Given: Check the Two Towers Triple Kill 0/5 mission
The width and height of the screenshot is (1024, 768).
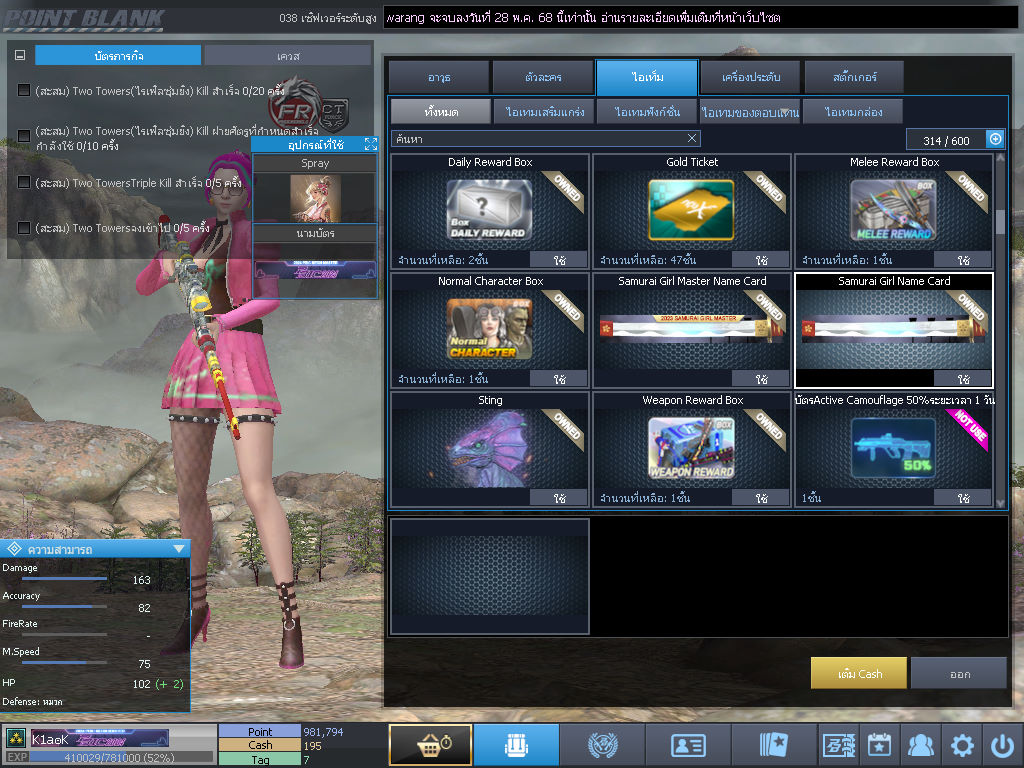Looking at the screenshot, I should [x=24, y=182].
